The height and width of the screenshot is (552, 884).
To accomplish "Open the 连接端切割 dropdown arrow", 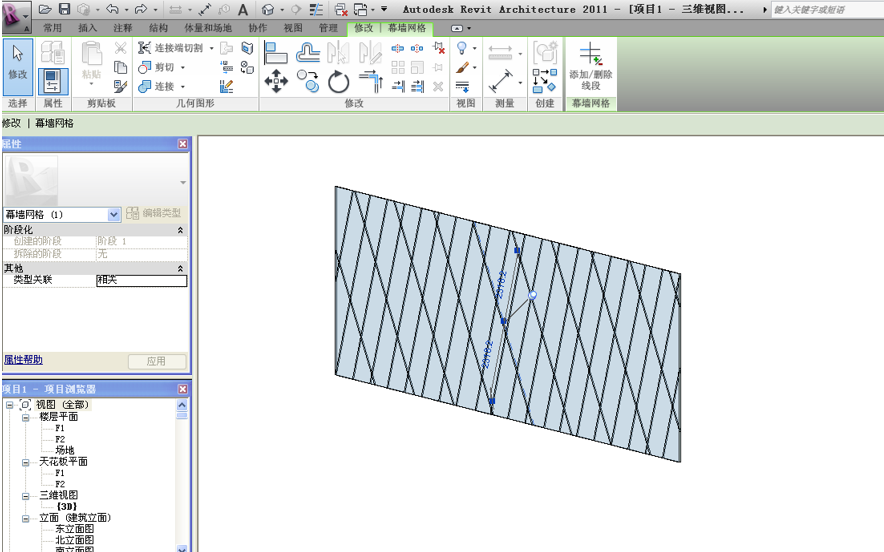I will [211, 48].
